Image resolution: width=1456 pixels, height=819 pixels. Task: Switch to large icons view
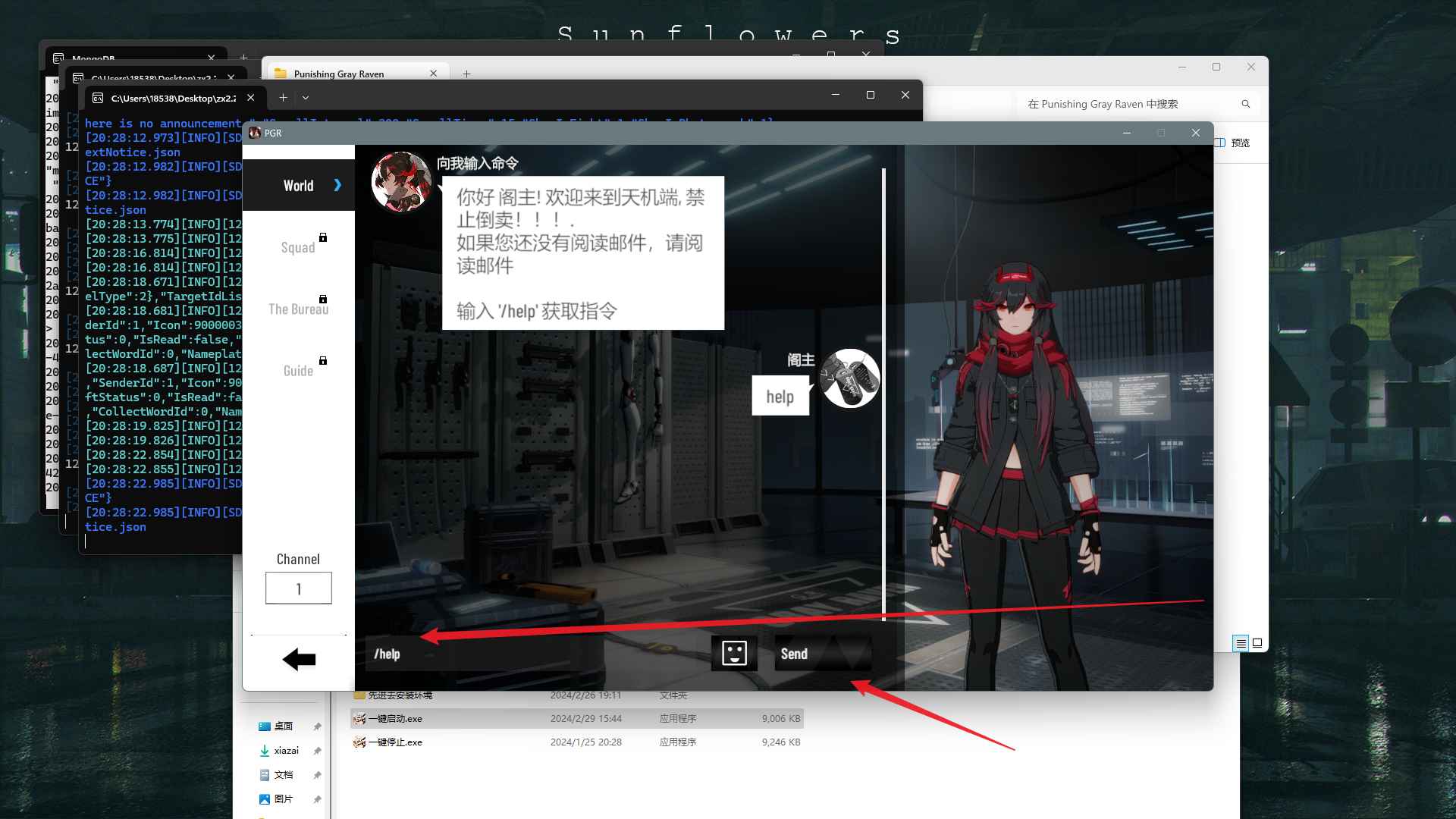pyautogui.click(x=1257, y=643)
